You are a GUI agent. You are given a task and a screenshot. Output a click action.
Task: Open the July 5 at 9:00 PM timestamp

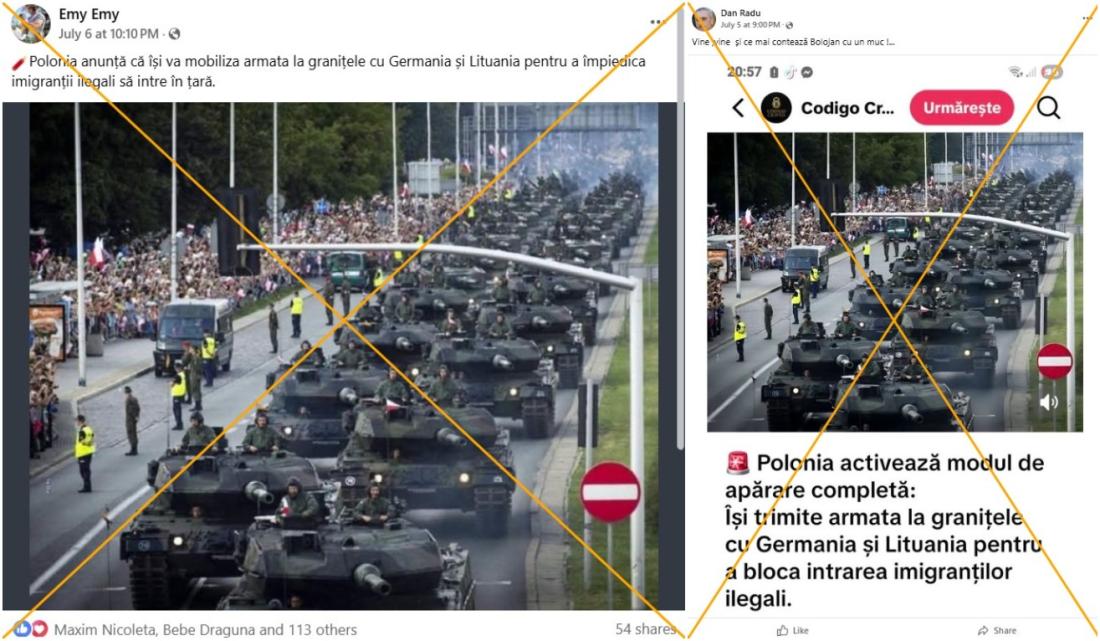752,25
